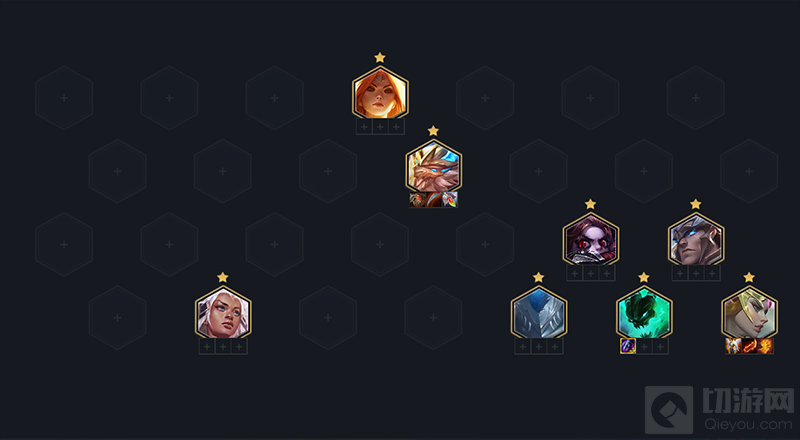Select the green Thresh champion portrait
Screen dimensions: 800x440
click(x=644, y=313)
